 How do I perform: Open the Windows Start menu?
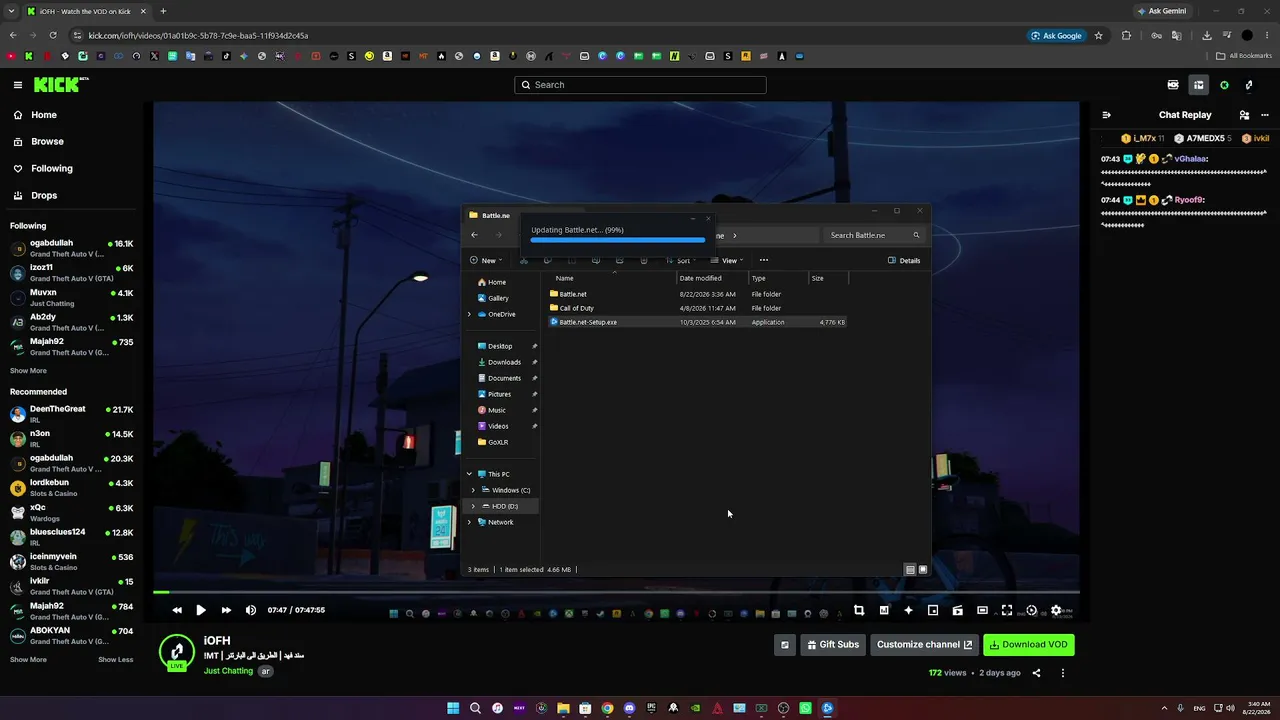453,708
